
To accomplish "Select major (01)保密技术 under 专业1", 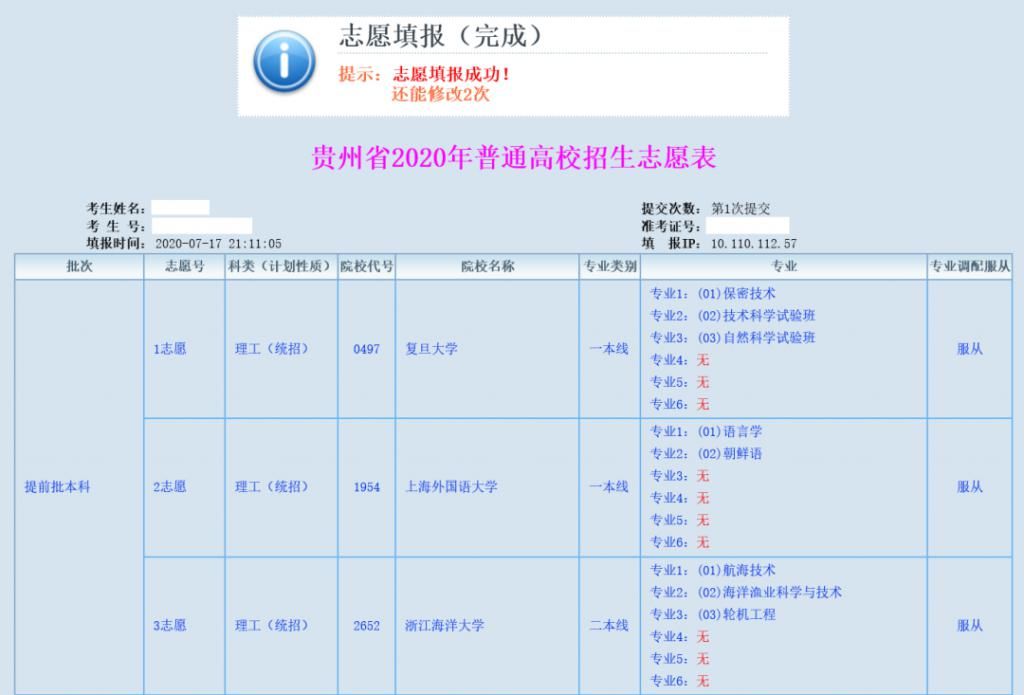I will pyautogui.click(x=735, y=294).
